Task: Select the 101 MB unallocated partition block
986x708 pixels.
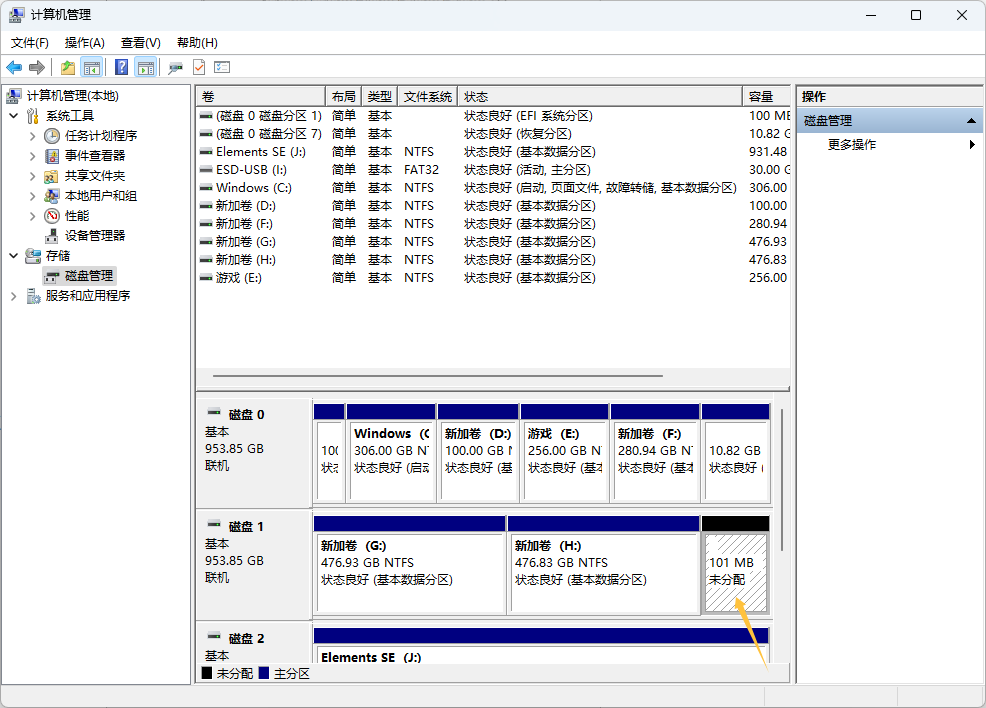Action: coord(735,572)
